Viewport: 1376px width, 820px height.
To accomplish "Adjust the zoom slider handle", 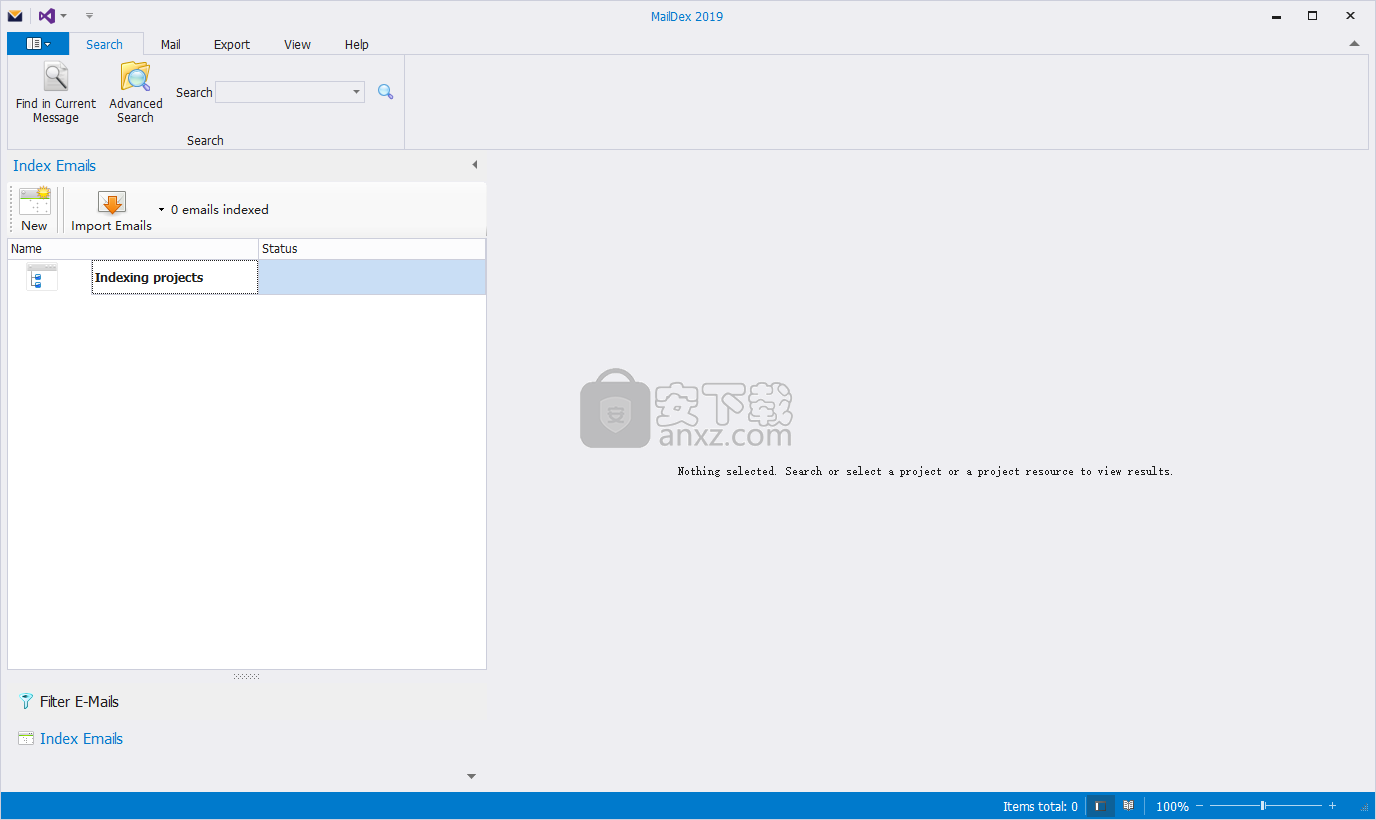I will tap(1263, 806).
